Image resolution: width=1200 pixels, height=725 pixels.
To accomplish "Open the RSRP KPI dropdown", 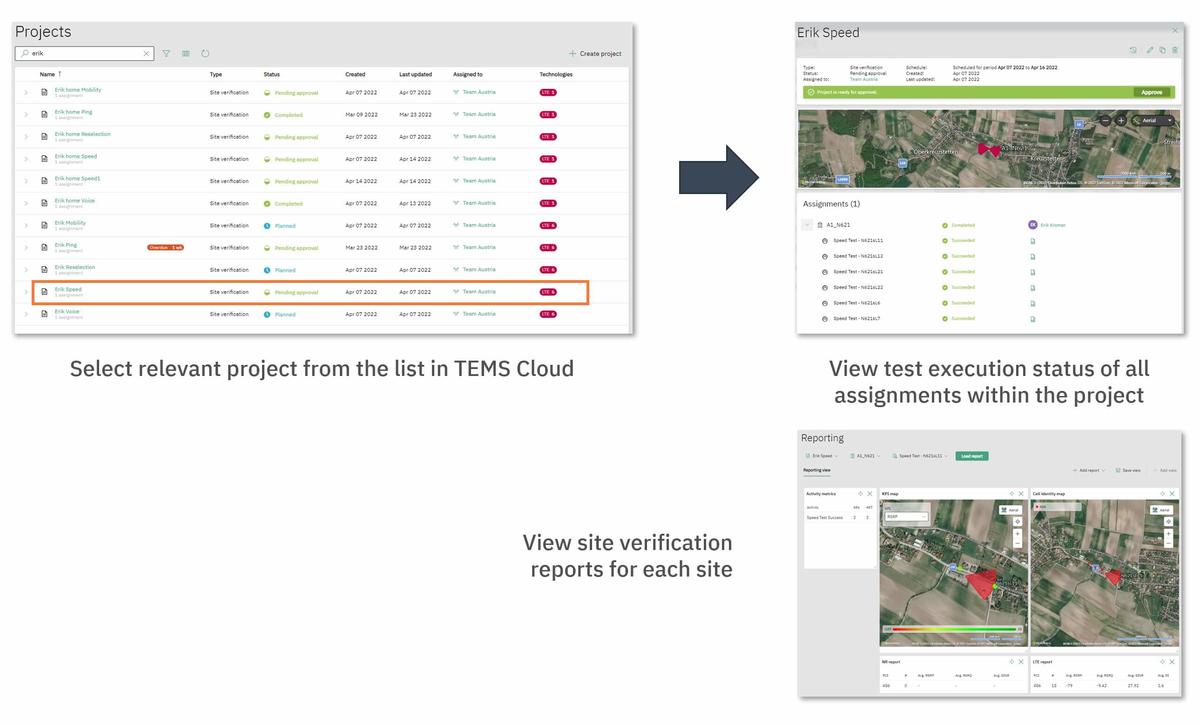I will pyautogui.click(x=906, y=516).
